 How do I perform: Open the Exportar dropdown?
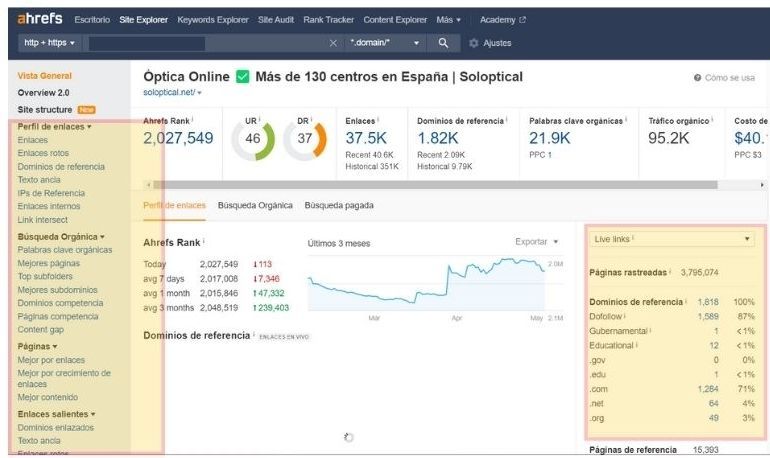536,242
